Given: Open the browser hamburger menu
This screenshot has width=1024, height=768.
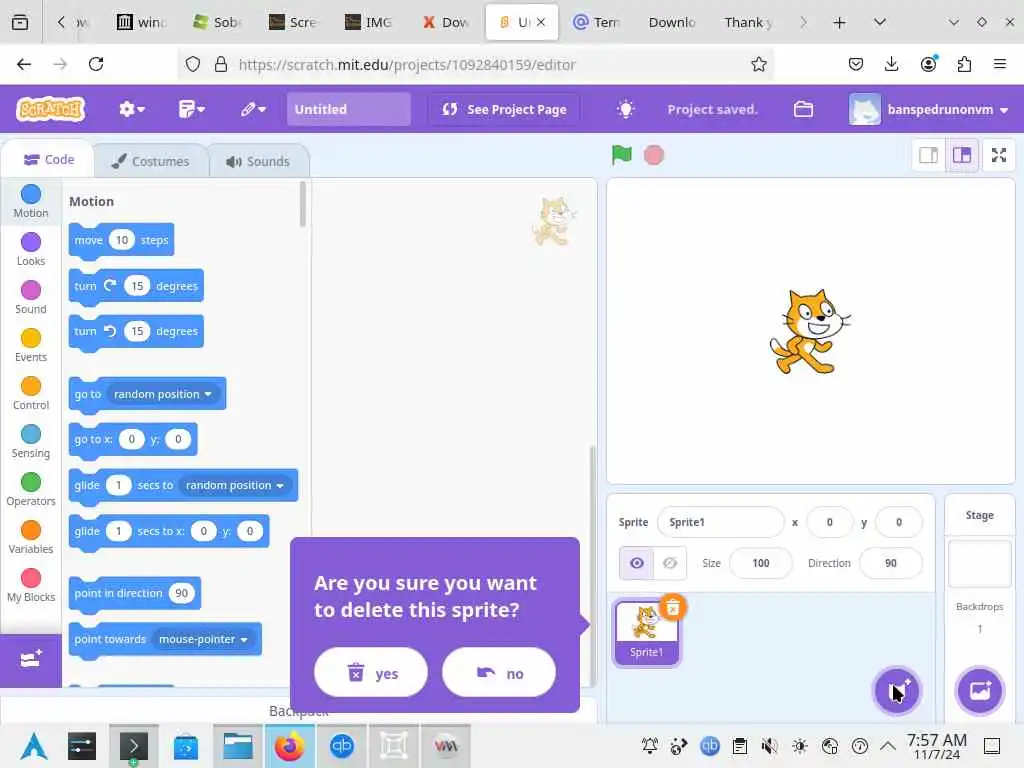Looking at the screenshot, I should coord(999,64).
